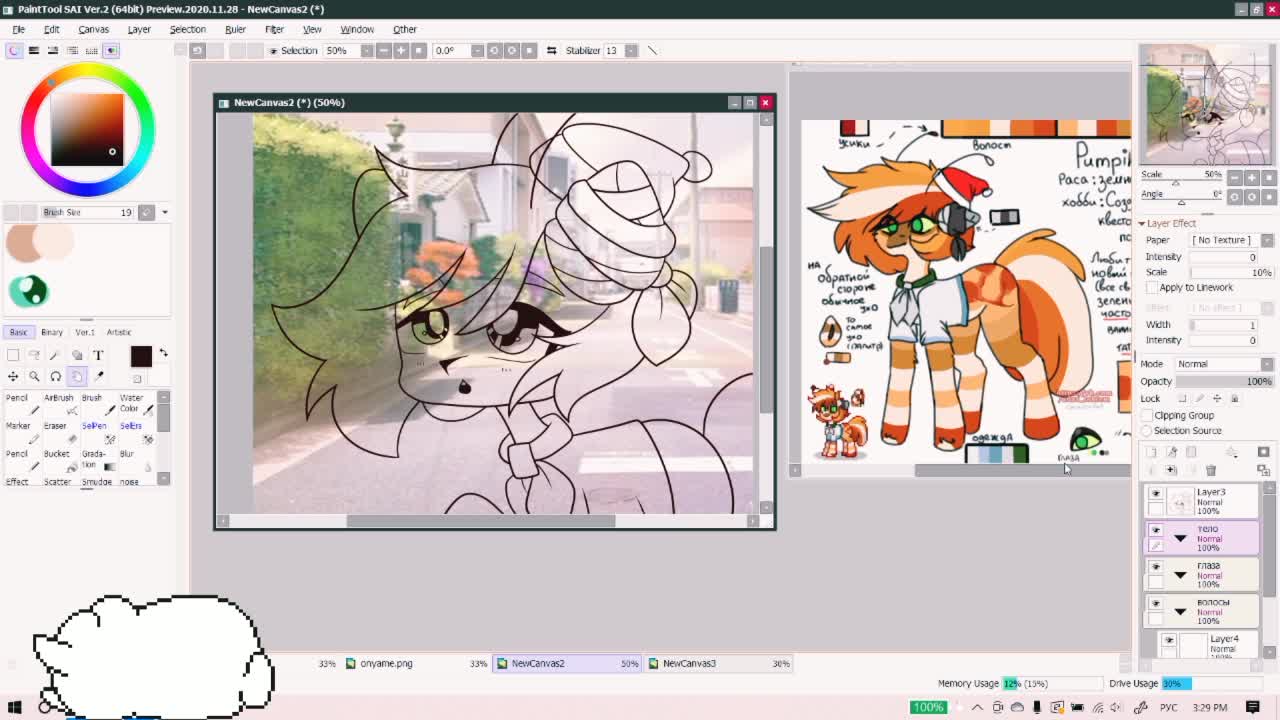Viewport: 1280px width, 720px height.
Task: Open the rotation angle dropdown
Action: coord(477,50)
